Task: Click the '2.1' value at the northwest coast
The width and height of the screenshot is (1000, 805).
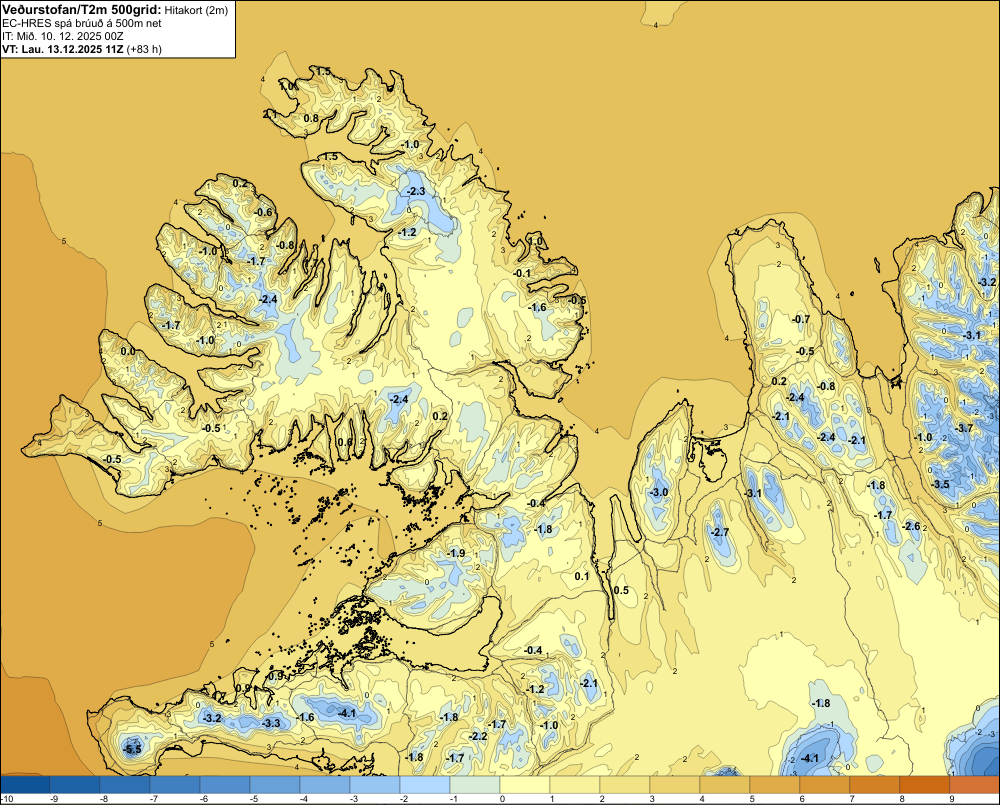Action: (x=270, y=114)
